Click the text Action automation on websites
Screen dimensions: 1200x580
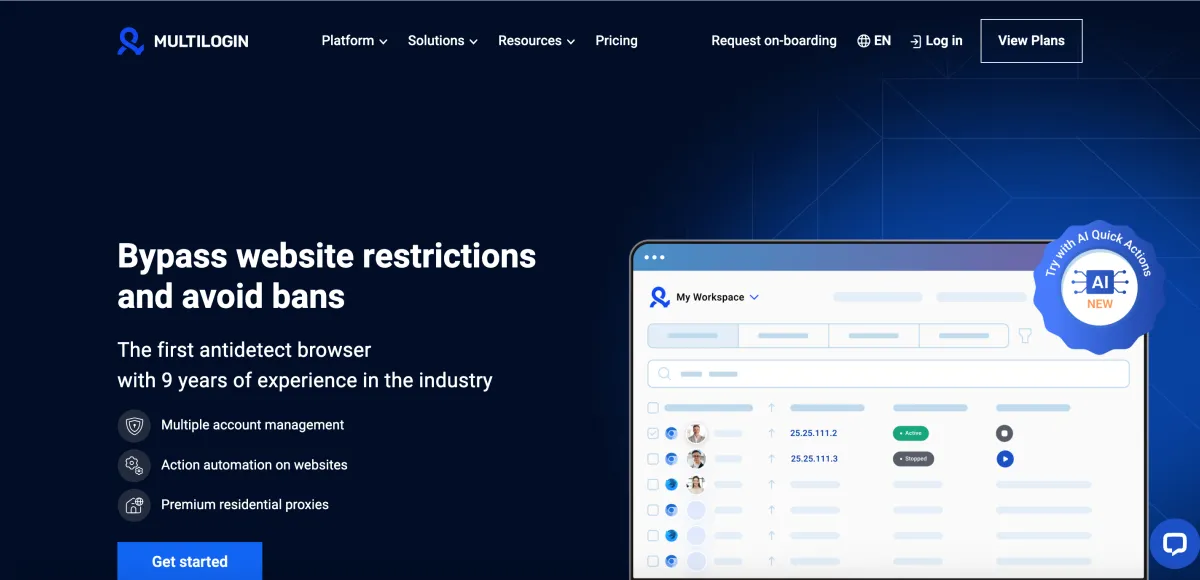[x=254, y=465]
